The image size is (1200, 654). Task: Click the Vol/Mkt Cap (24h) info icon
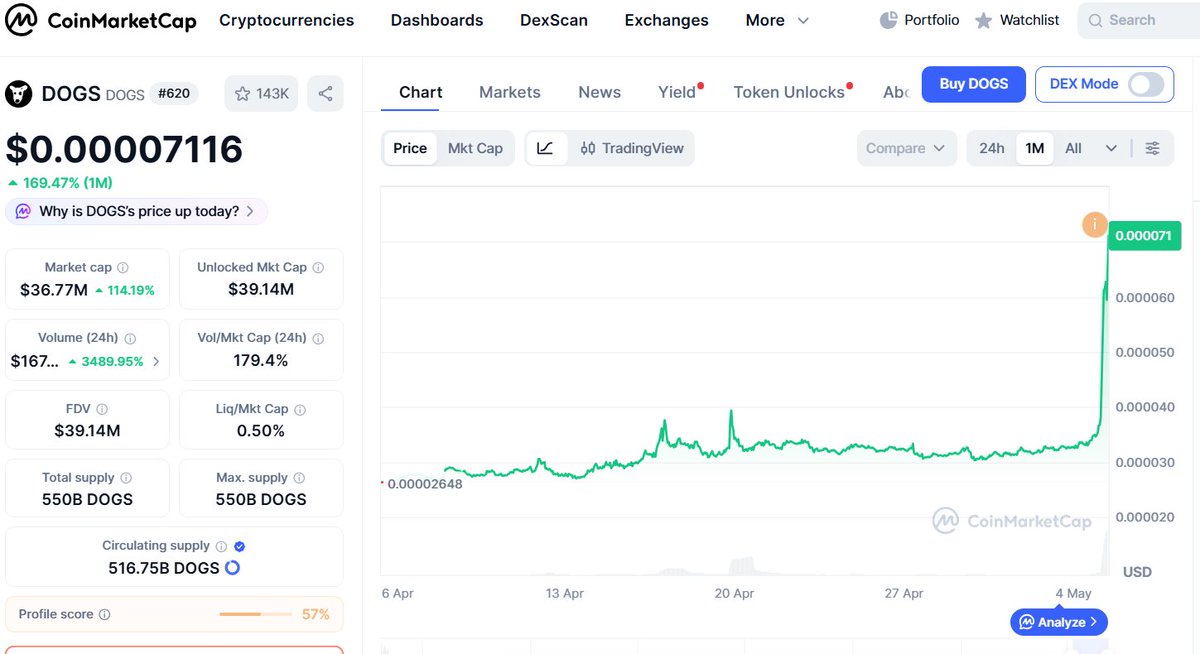pyautogui.click(x=319, y=338)
